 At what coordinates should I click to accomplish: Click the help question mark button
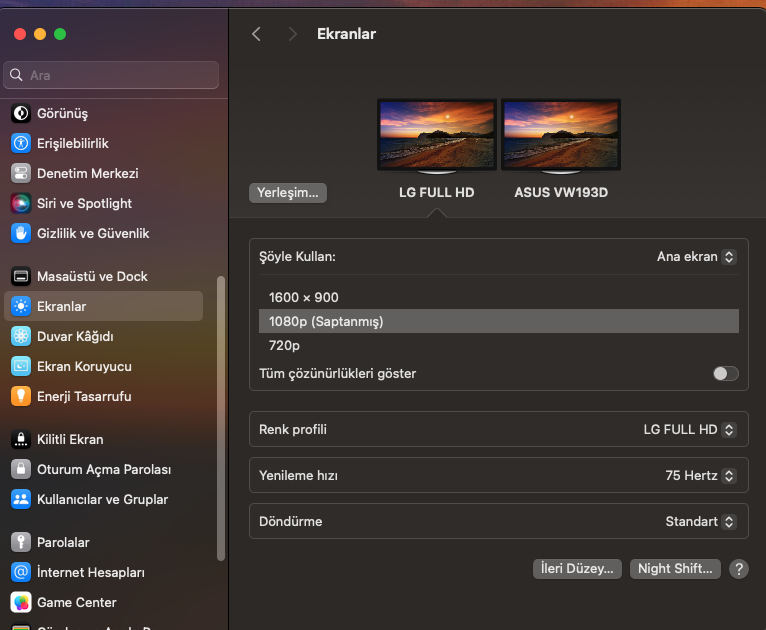[x=739, y=569]
